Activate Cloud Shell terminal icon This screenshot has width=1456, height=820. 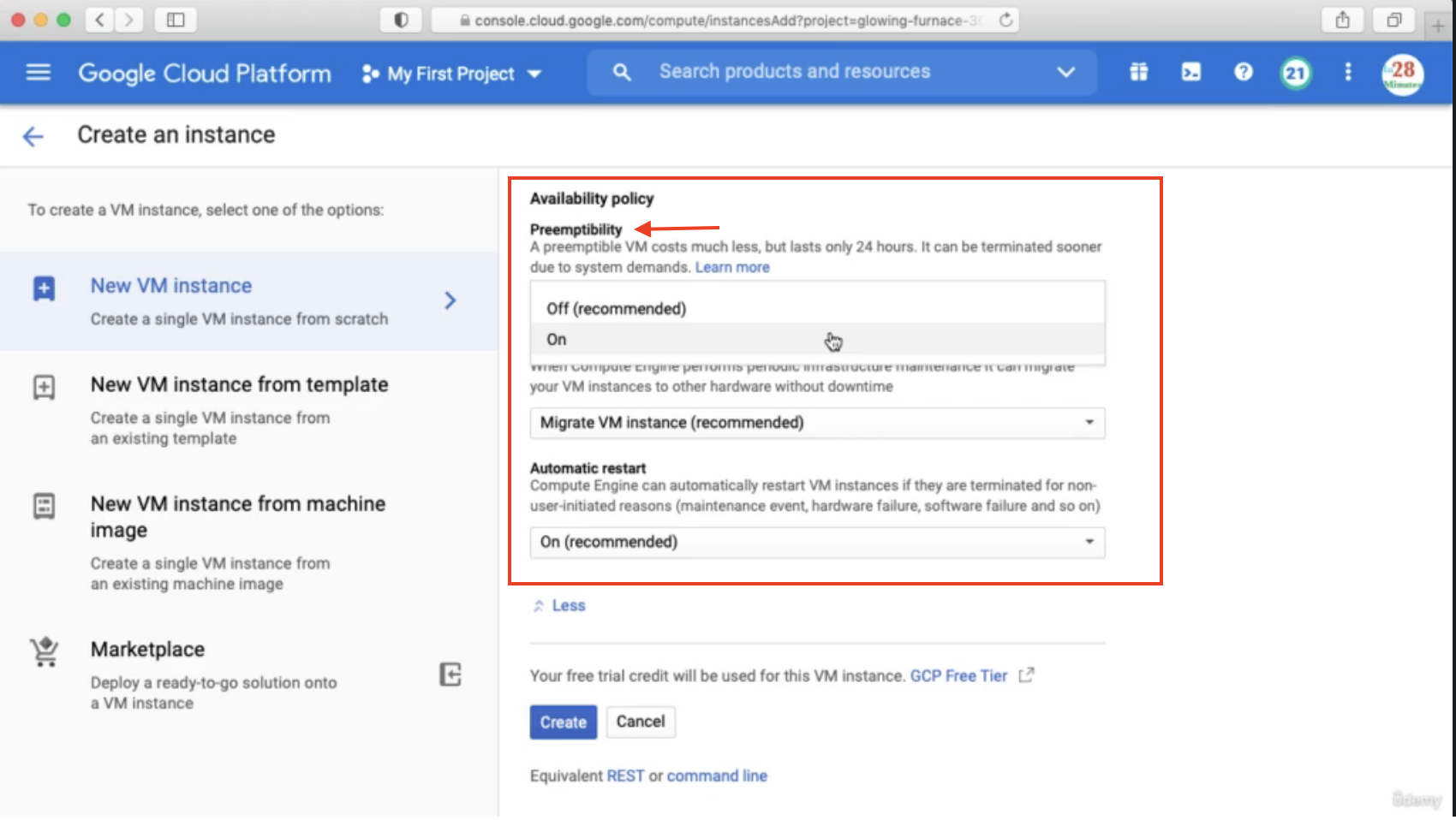click(1190, 72)
